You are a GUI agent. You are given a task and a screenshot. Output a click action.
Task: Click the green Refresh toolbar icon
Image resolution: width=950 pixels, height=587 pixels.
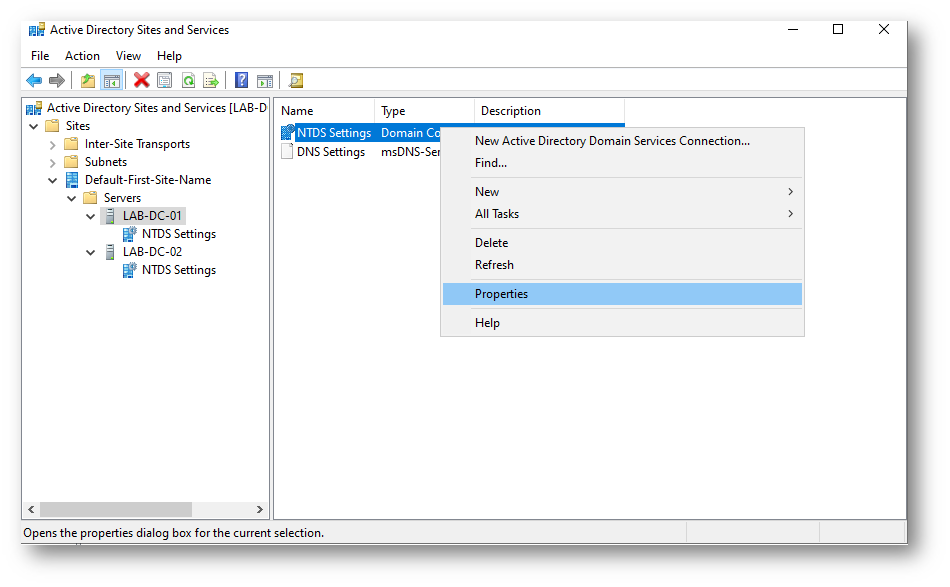point(188,80)
